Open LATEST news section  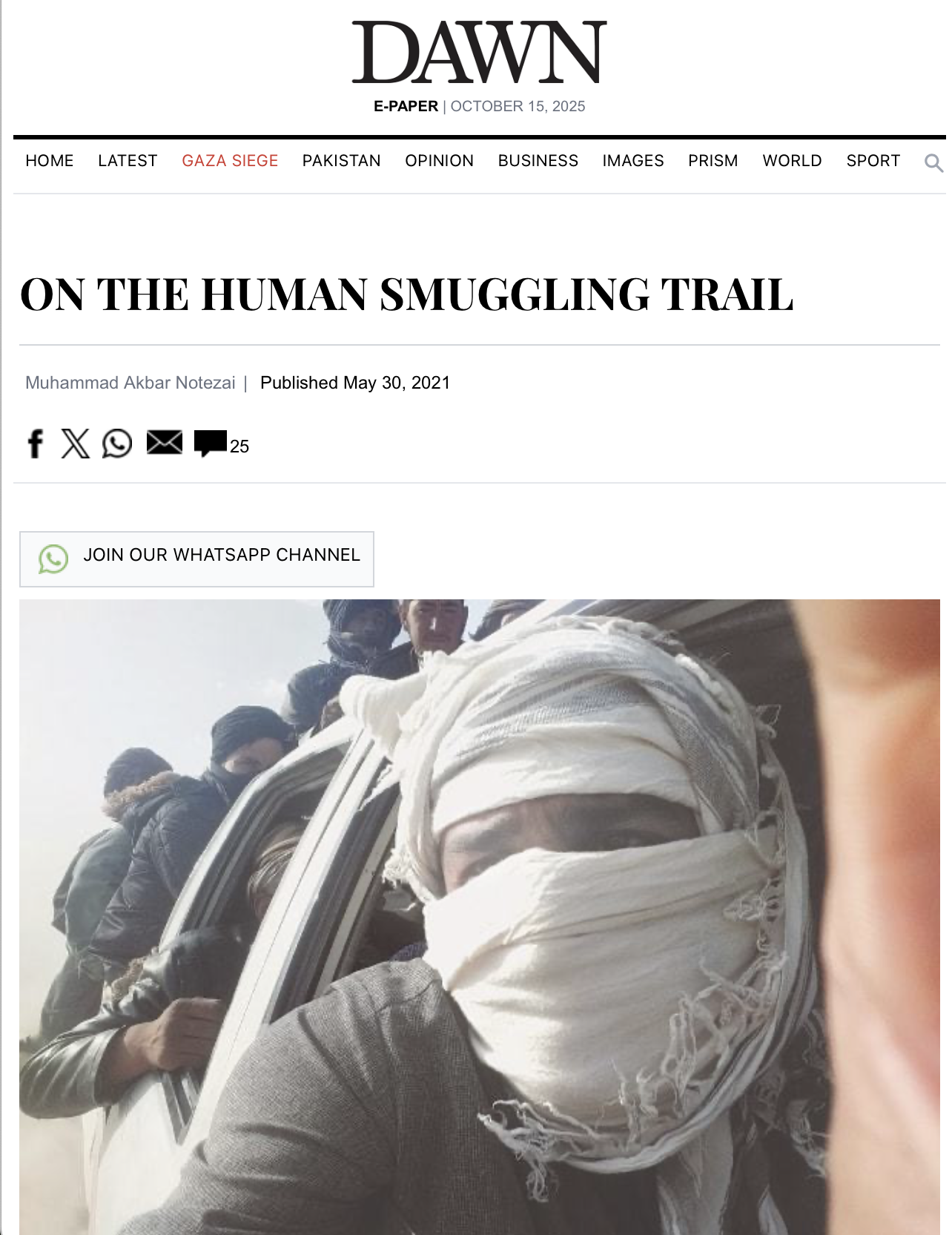(x=128, y=161)
